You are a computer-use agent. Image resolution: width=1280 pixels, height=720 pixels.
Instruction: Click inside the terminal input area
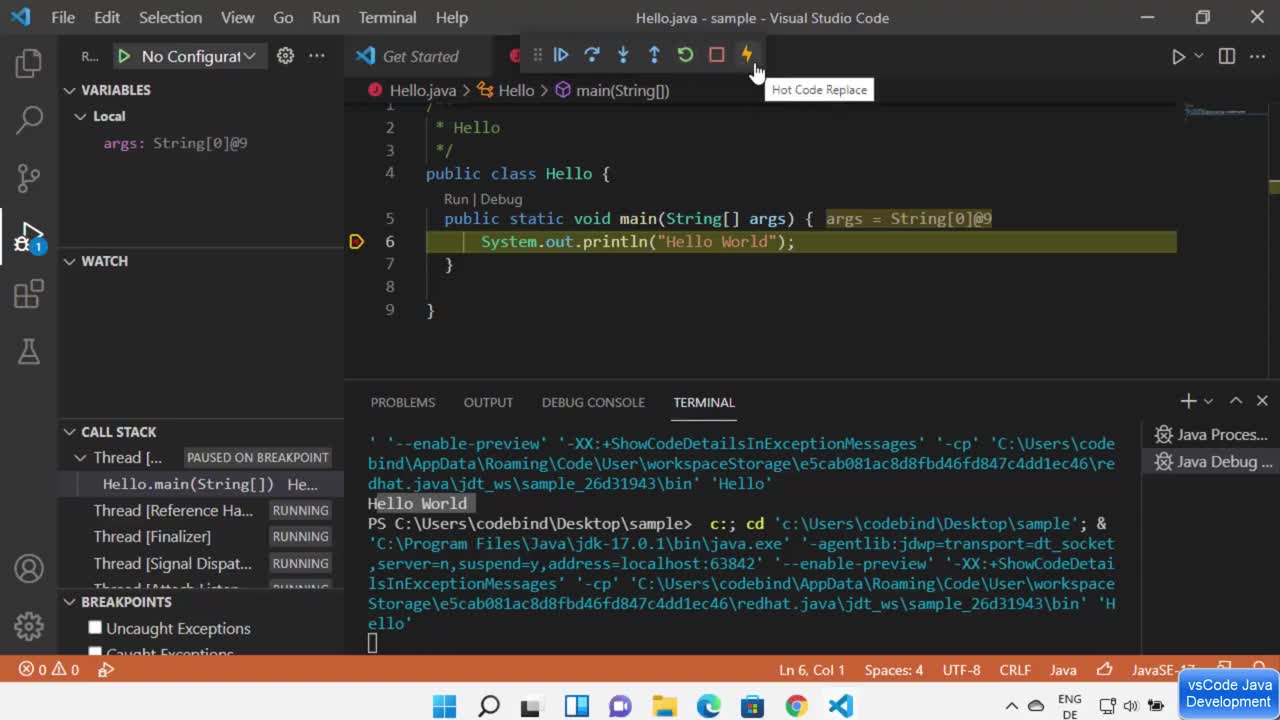(x=600, y=643)
